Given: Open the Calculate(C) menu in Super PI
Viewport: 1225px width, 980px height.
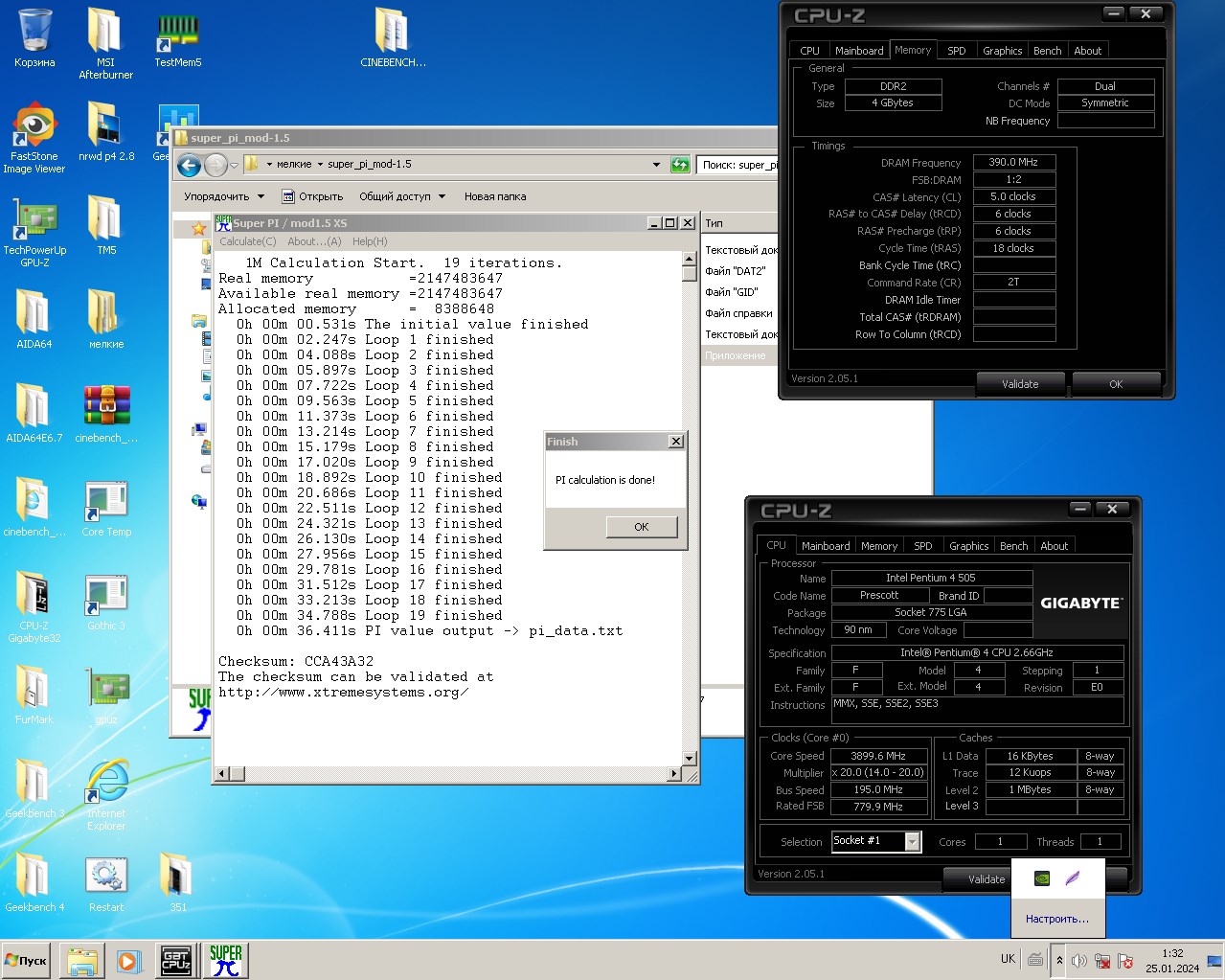Looking at the screenshot, I should 248,241.
